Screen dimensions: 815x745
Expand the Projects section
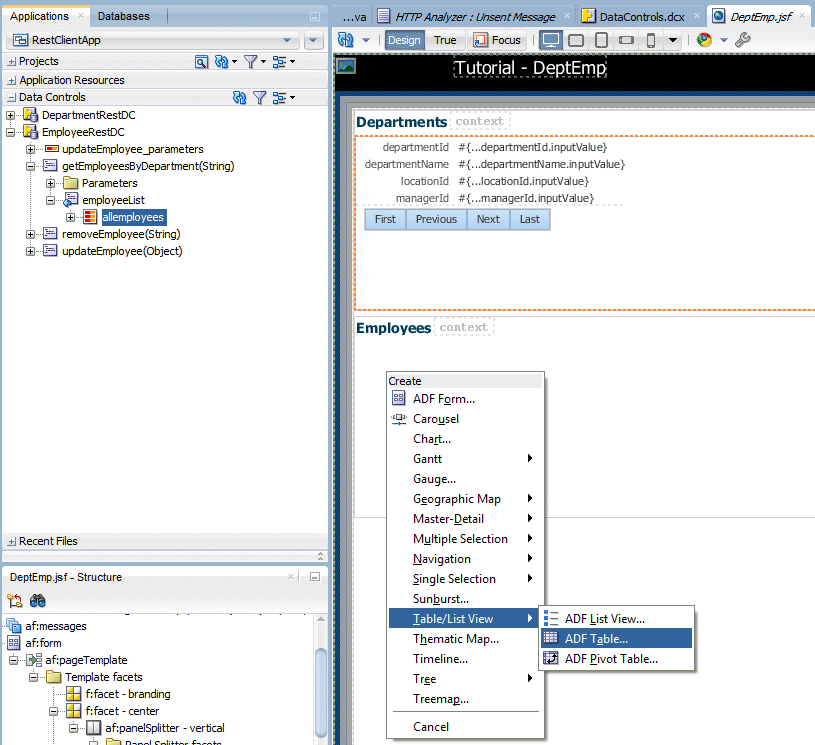coord(11,62)
